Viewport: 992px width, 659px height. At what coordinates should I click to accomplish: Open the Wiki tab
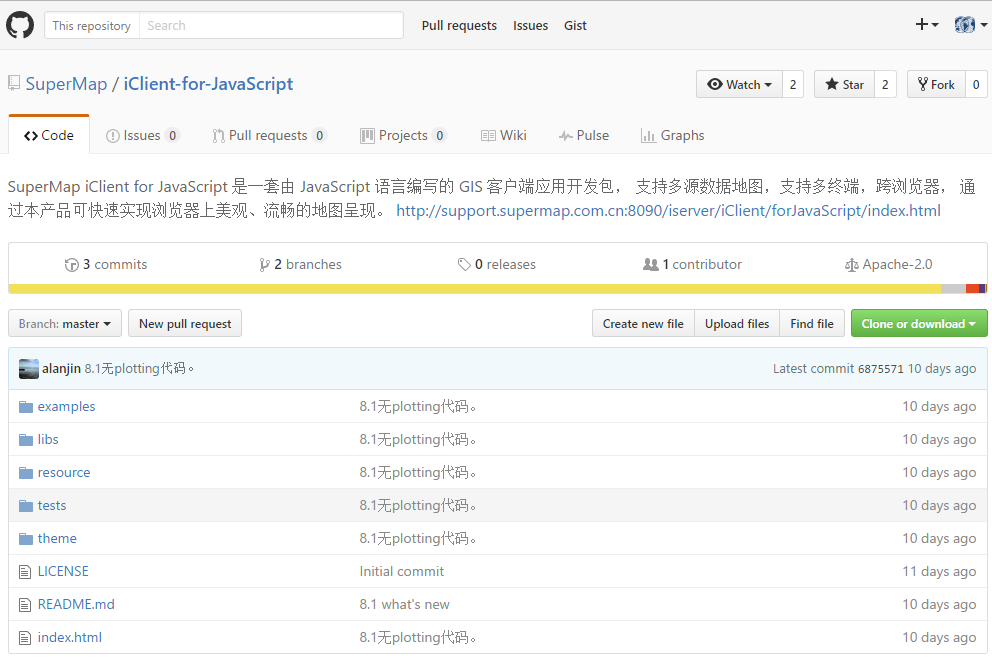pyautogui.click(x=504, y=135)
